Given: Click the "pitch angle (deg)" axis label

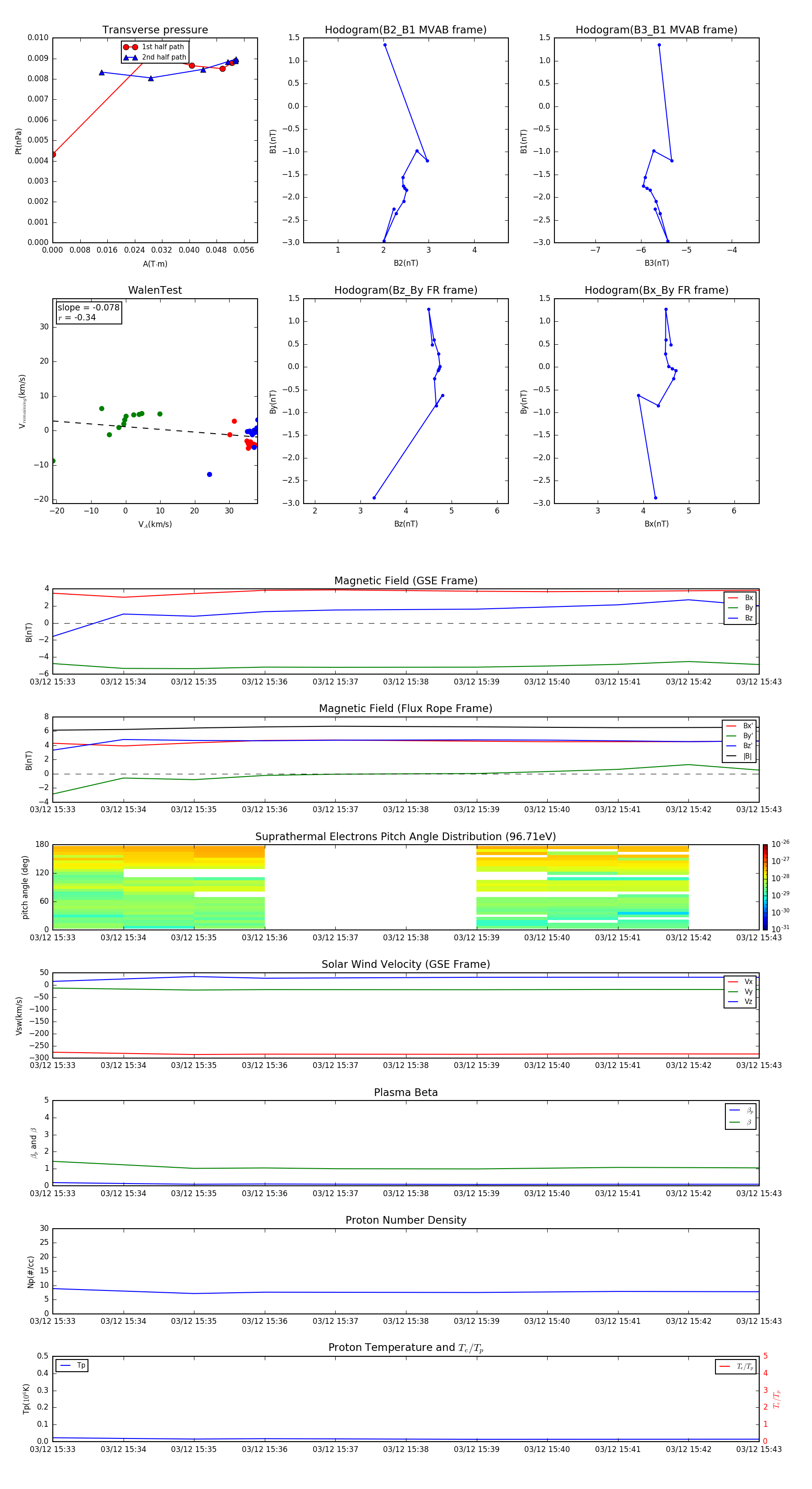Looking at the screenshot, I should [25, 887].
